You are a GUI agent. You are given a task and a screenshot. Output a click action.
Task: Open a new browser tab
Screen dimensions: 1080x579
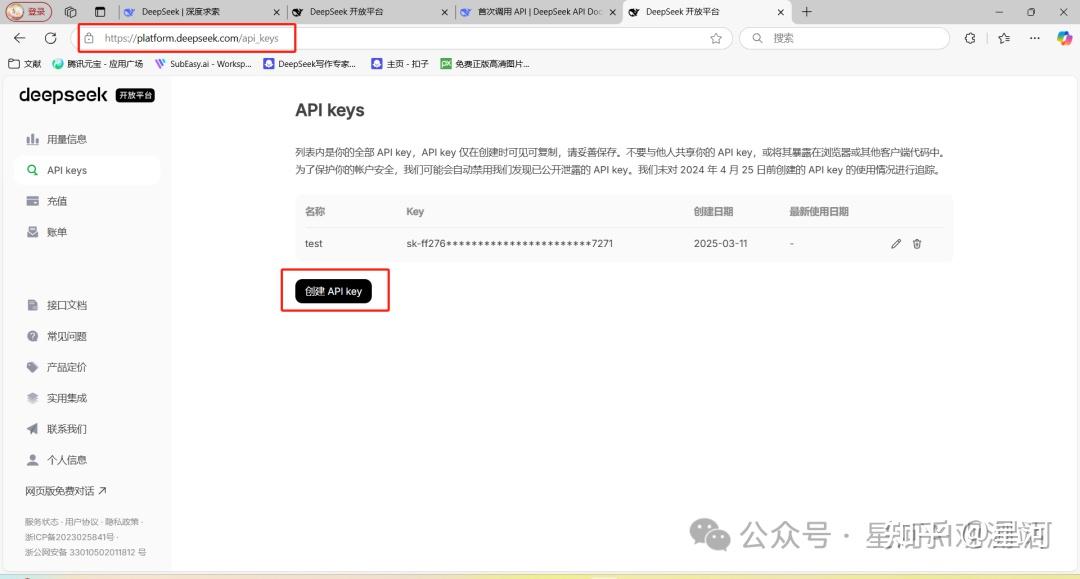point(807,12)
